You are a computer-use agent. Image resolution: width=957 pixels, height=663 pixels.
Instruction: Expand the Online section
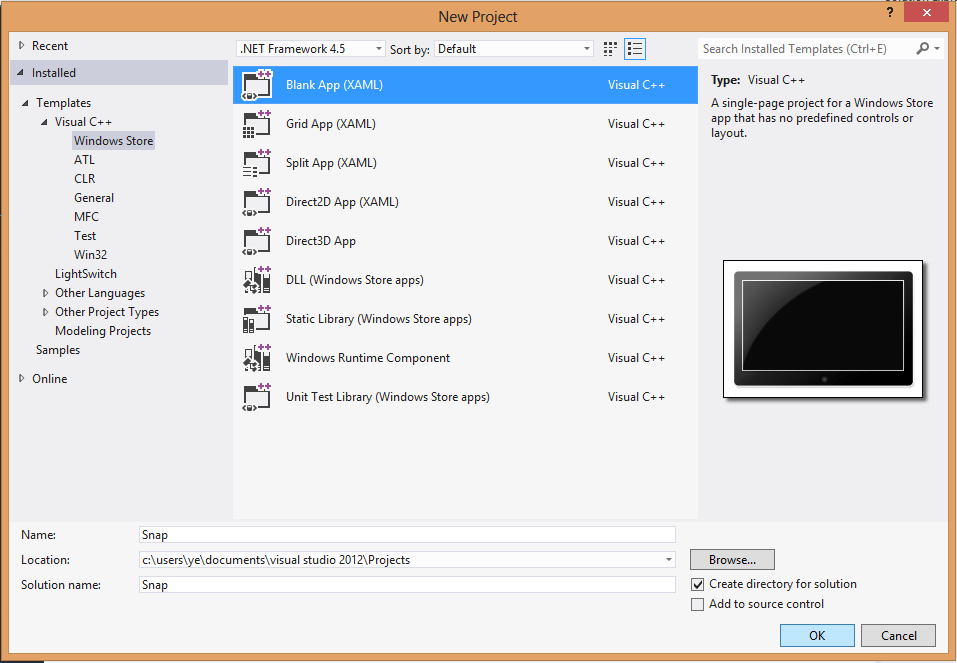[23, 379]
